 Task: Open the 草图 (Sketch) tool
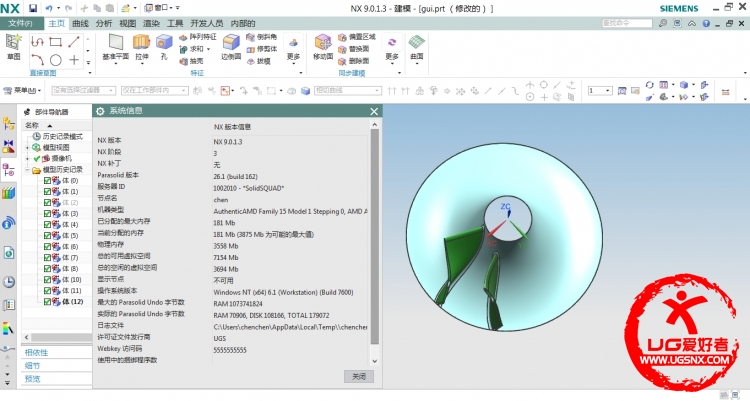[x=13, y=47]
